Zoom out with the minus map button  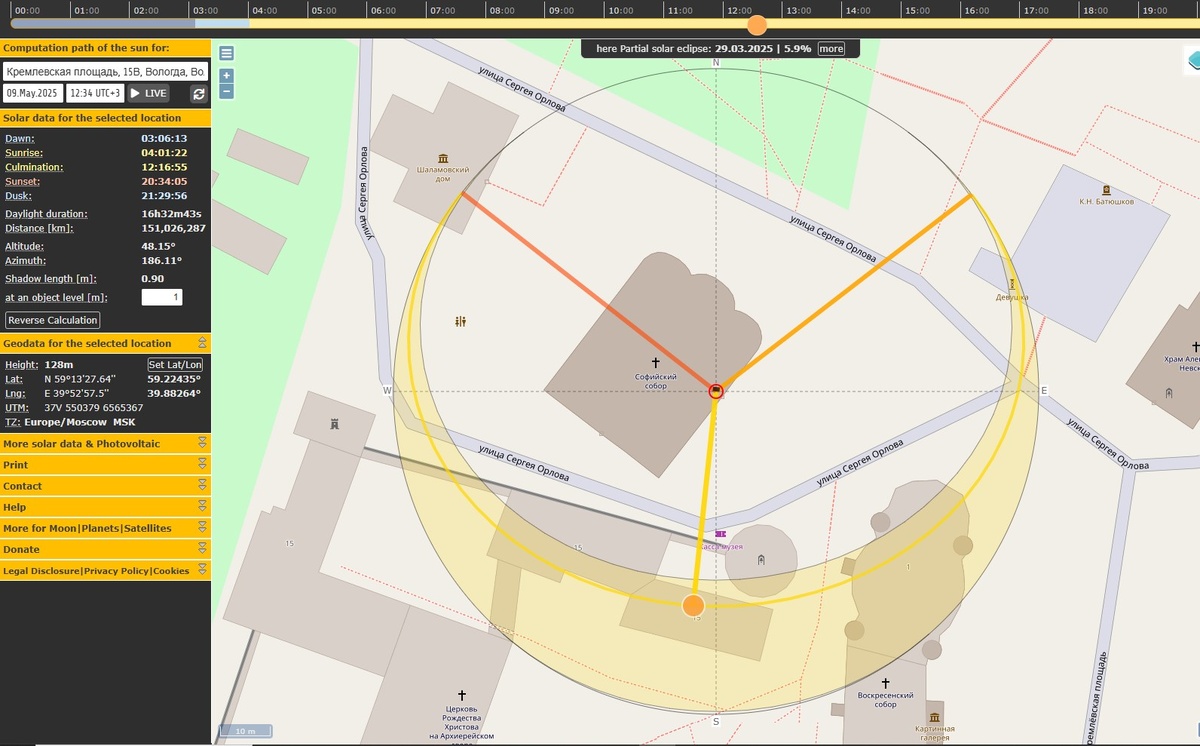[x=227, y=91]
